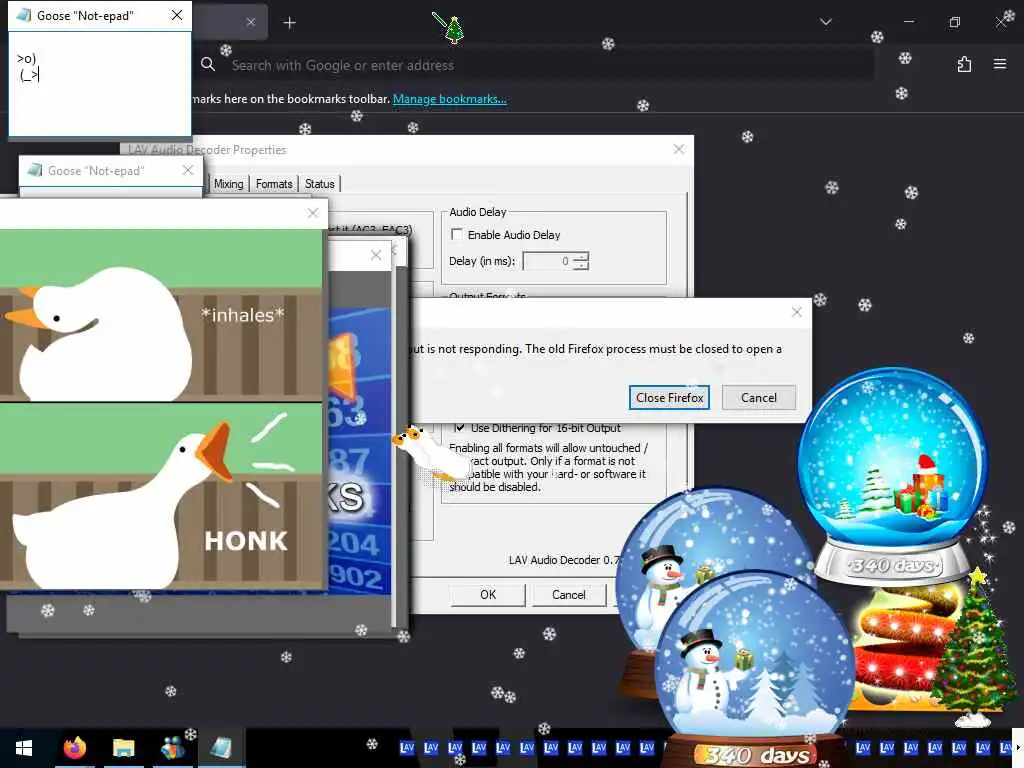Enable the Audio Delay checkbox

(x=457, y=234)
